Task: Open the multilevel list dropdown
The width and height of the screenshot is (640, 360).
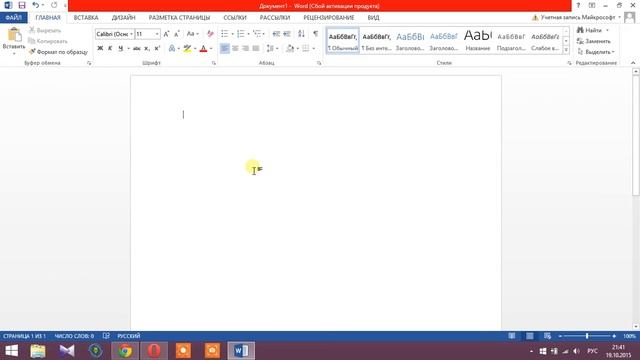Action: (259, 34)
